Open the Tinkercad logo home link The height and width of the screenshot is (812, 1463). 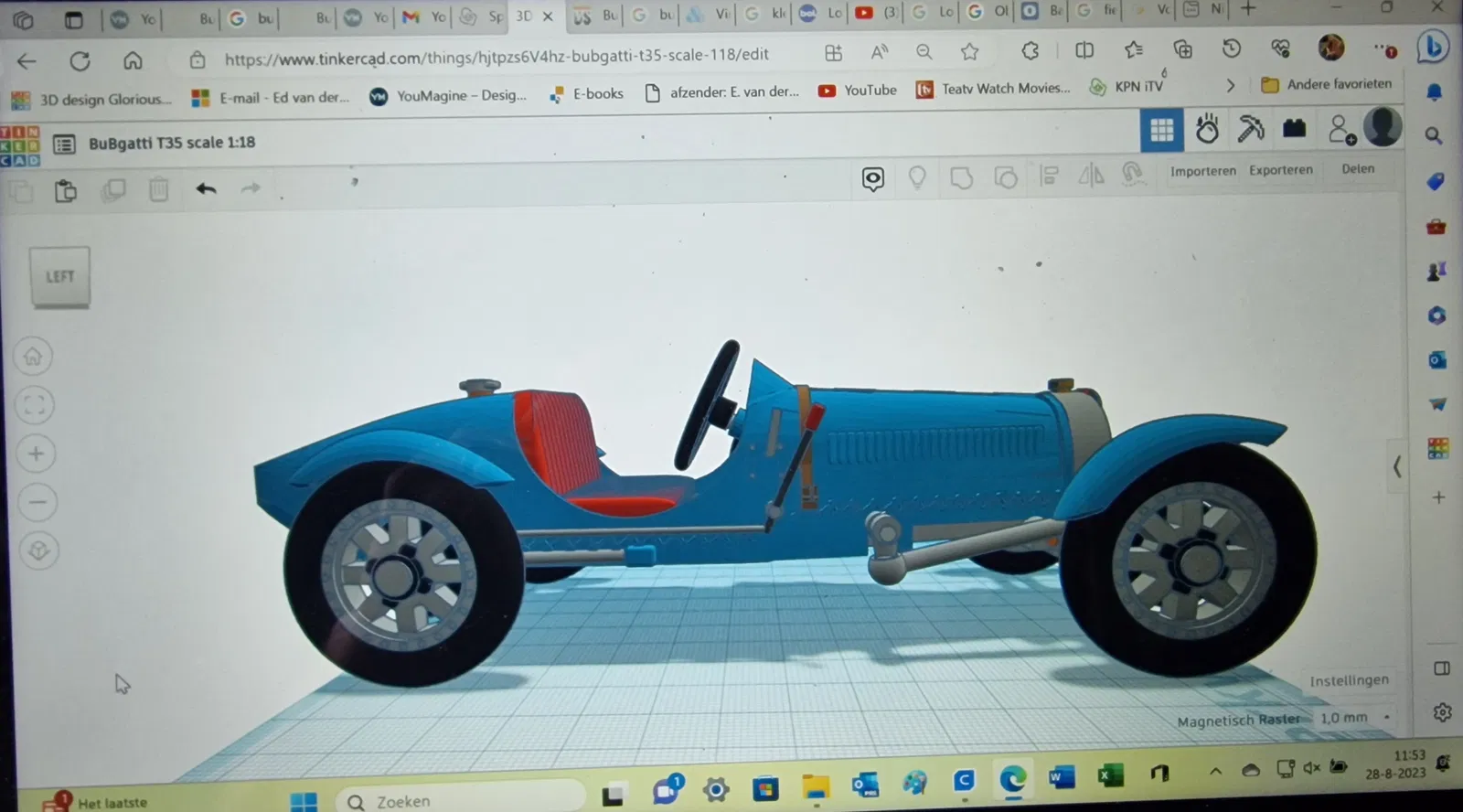20,145
